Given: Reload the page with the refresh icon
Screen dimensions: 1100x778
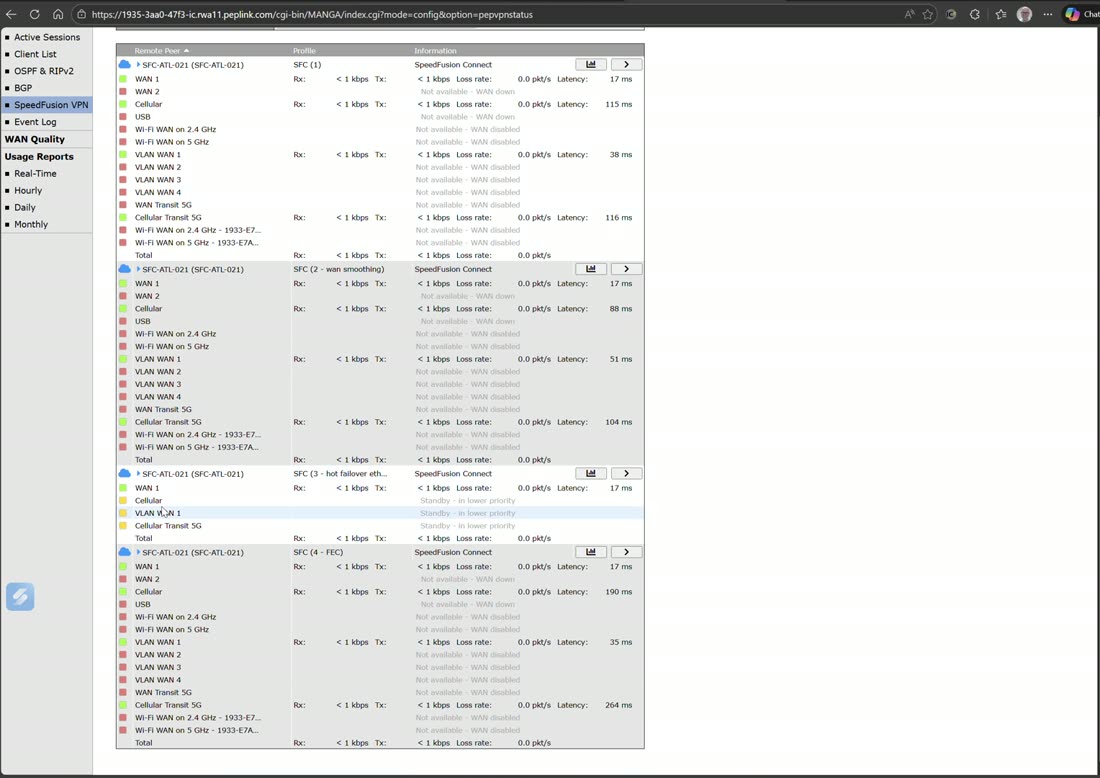Looking at the screenshot, I should click(x=34, y=14).
